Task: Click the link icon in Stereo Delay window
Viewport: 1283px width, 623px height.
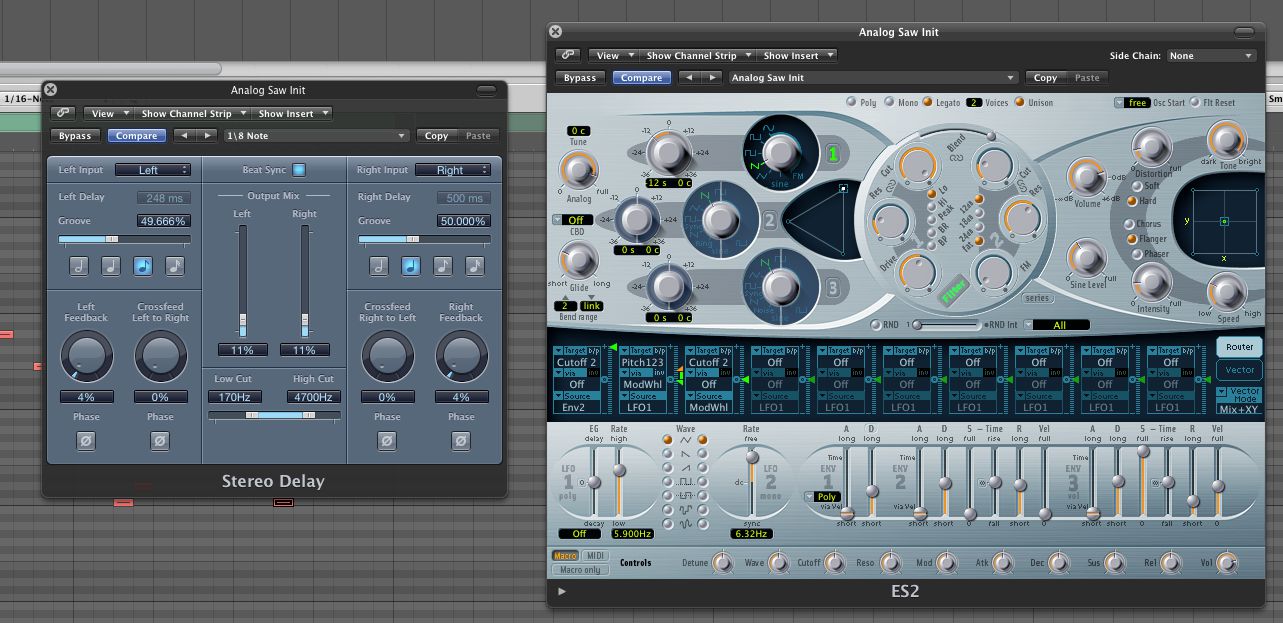Action: click(x=64, y=114)
